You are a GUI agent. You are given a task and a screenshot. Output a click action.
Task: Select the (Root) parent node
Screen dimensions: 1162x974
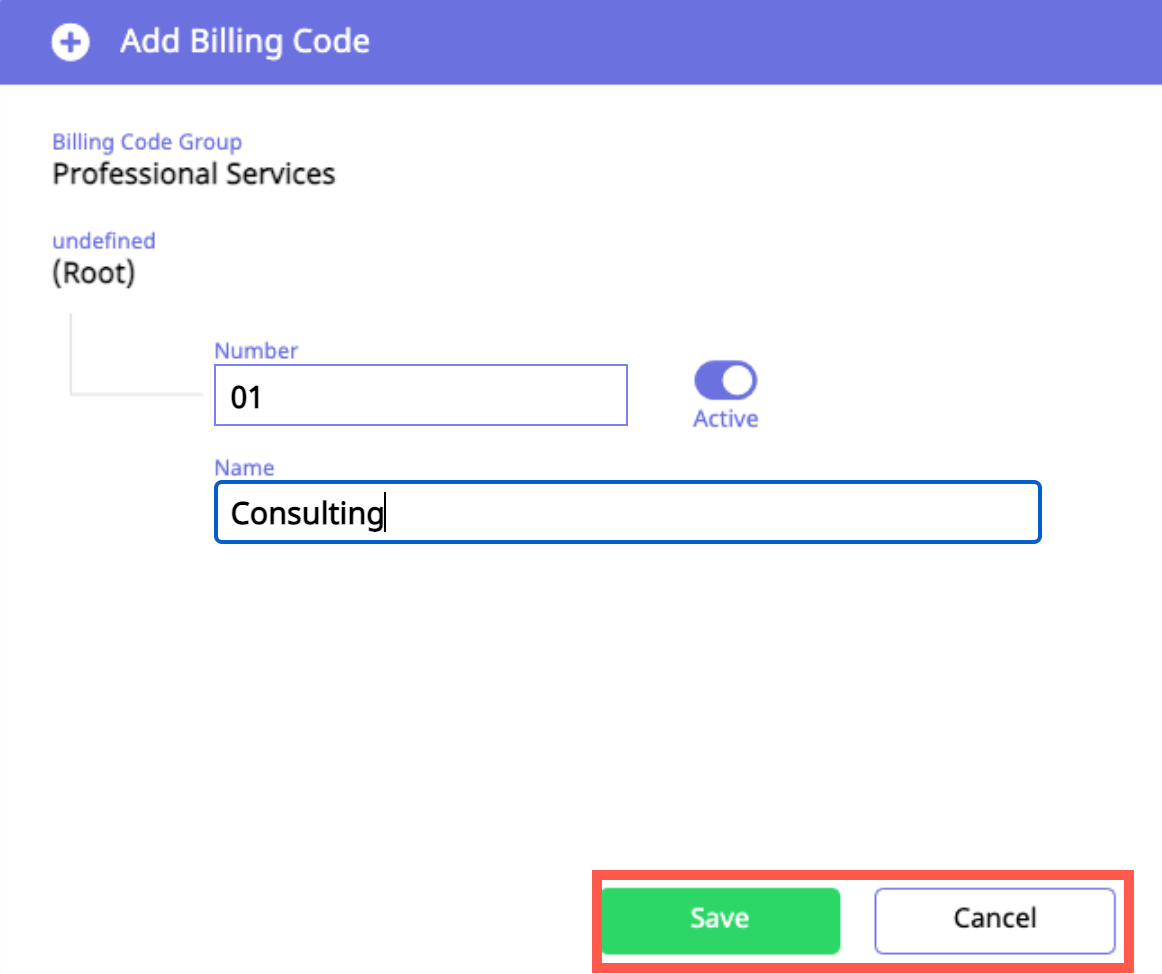tap(93, 274)
